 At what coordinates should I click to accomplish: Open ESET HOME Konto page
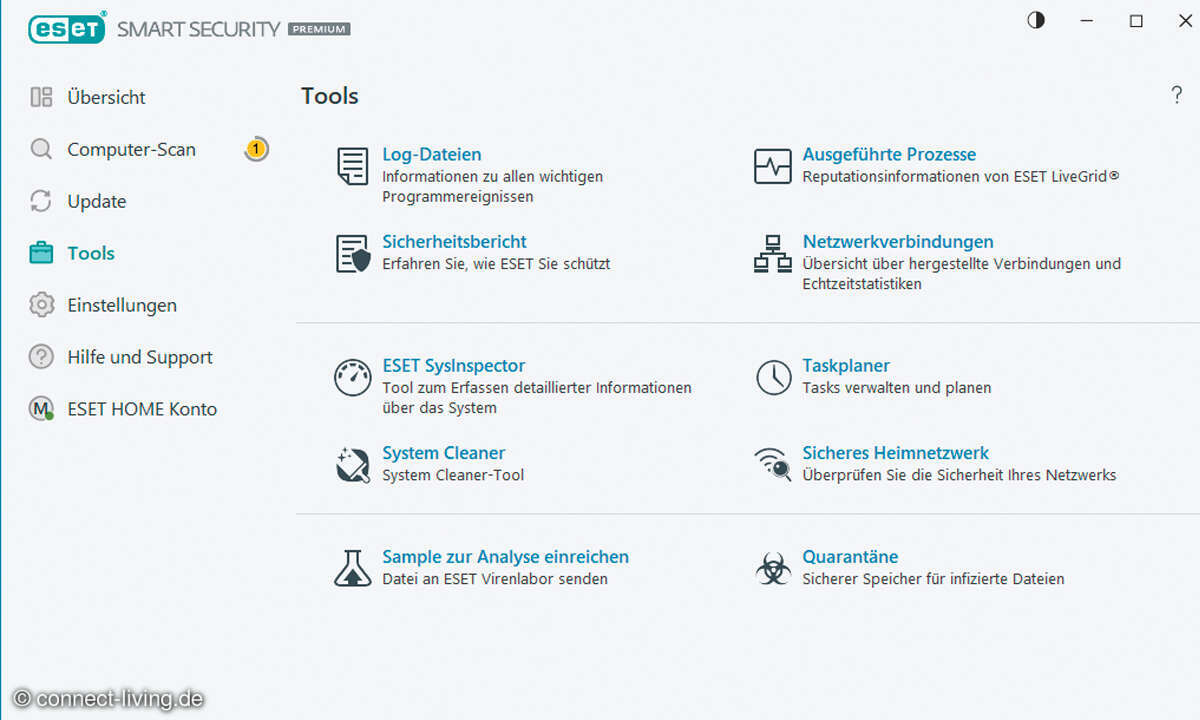coord(142,409)
